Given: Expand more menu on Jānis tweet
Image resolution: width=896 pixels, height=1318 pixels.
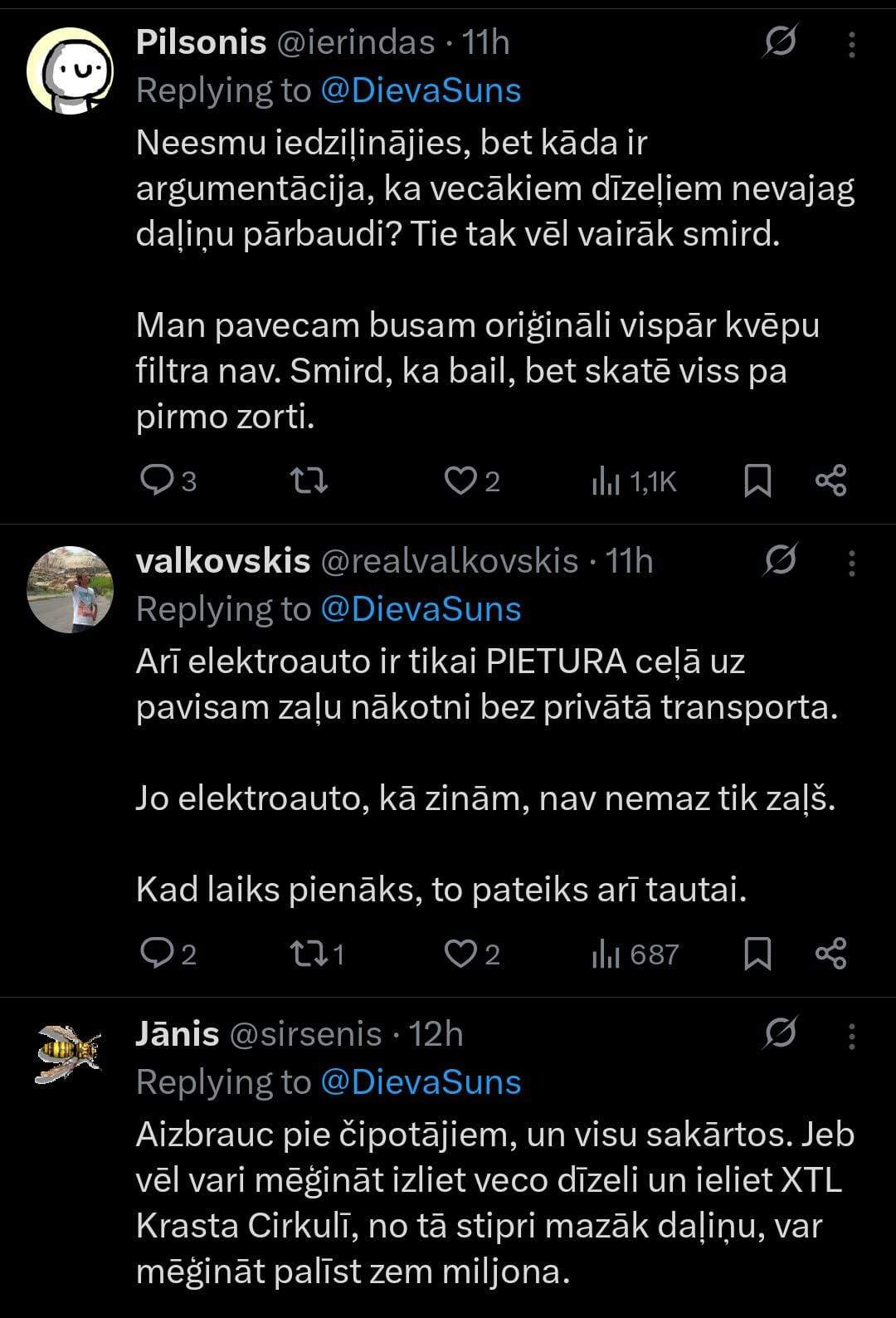Looking at the screenshot, I should [x=851, y=1037].
